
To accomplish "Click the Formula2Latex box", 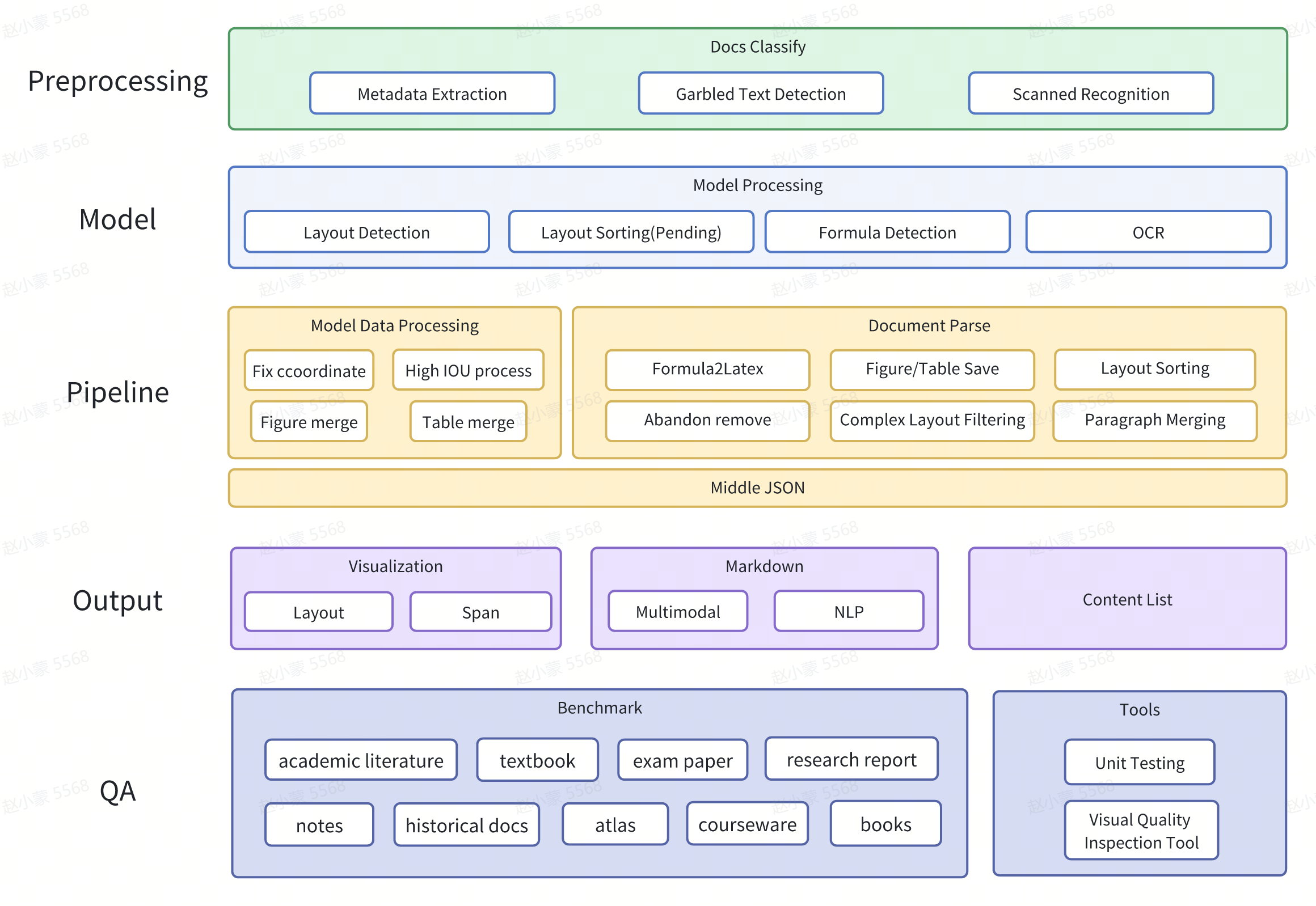I will pyautogui.click(x=707, y=370).
